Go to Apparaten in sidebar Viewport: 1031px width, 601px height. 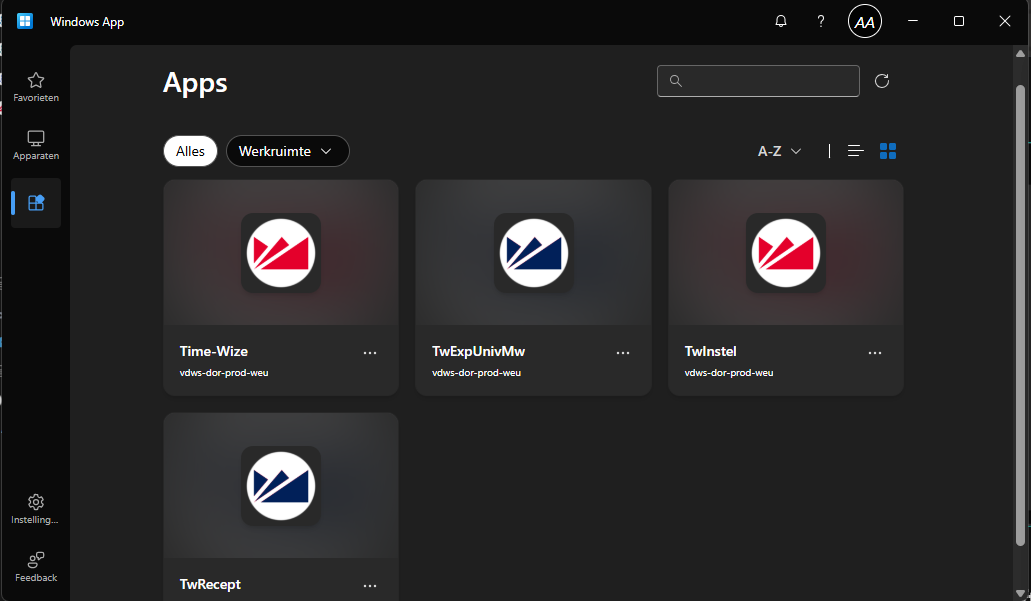click(36, 145)
